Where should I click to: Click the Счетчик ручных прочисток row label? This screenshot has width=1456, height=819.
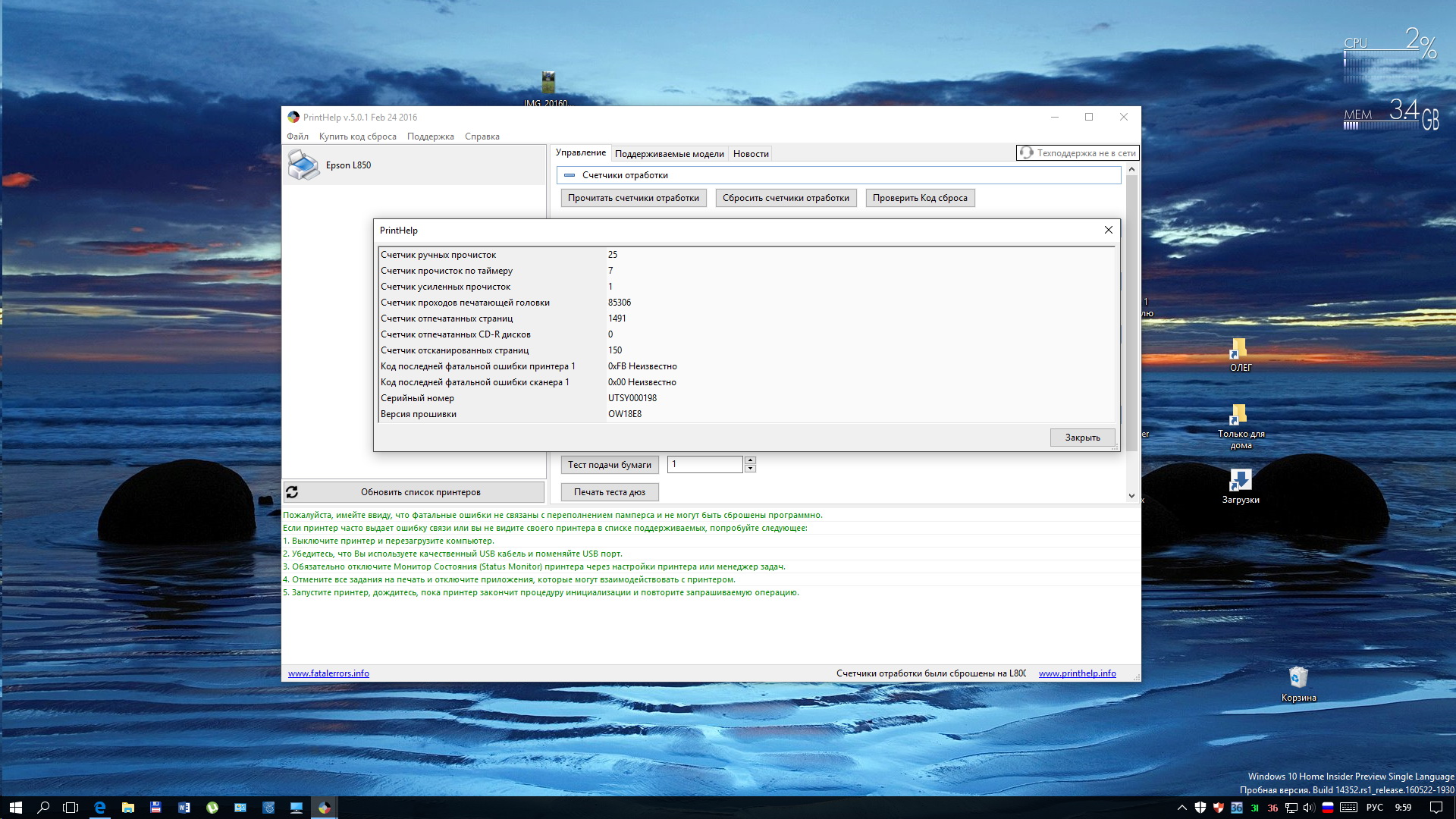click(x=438, y=255)
